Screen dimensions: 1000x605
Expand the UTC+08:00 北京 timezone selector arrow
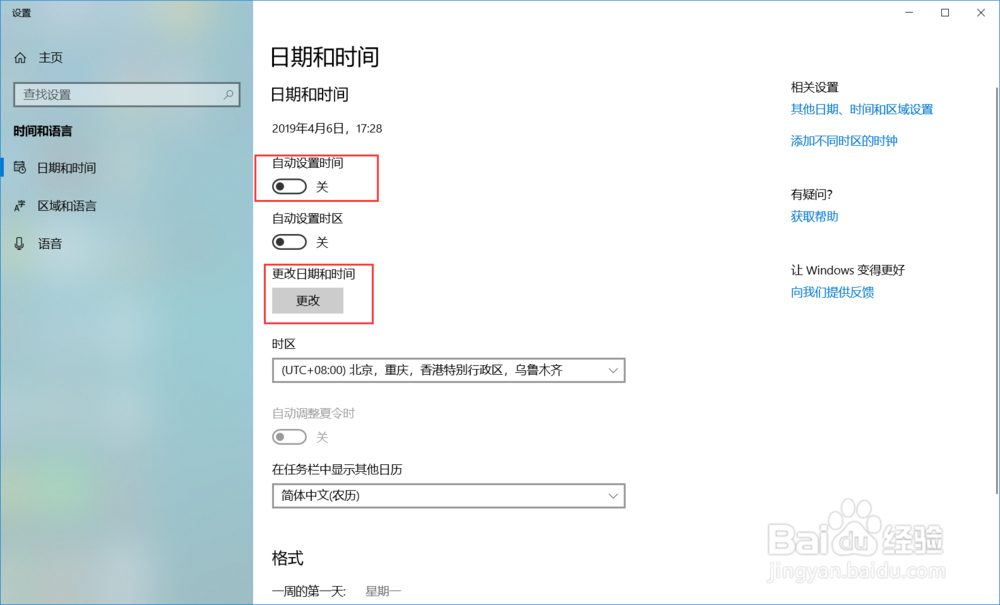(613, 370)
